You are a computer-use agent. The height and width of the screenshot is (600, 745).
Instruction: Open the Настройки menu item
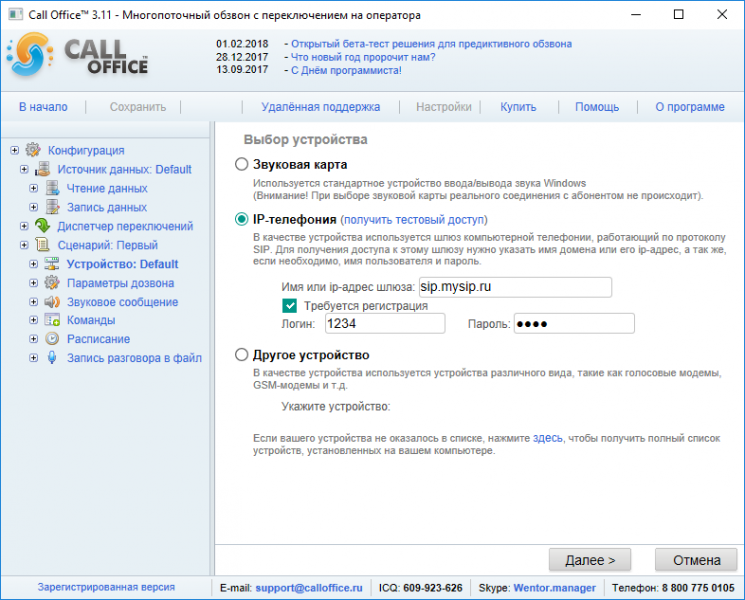pos(444,107)
